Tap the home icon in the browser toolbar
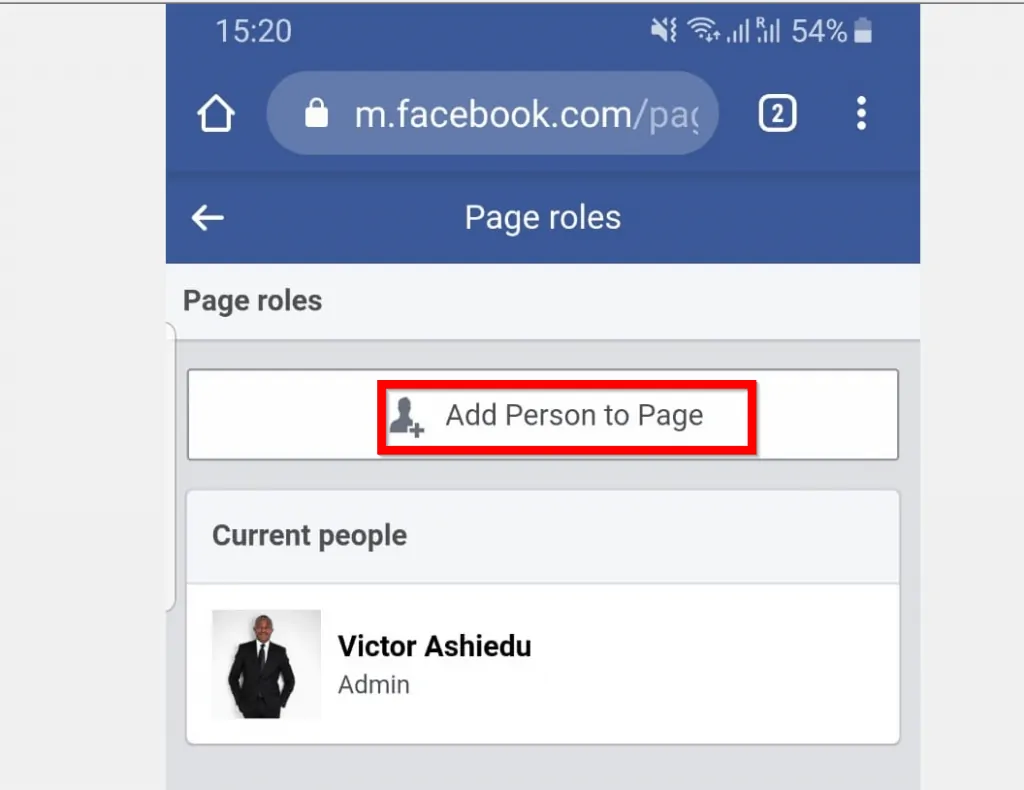 click(215, 113)
